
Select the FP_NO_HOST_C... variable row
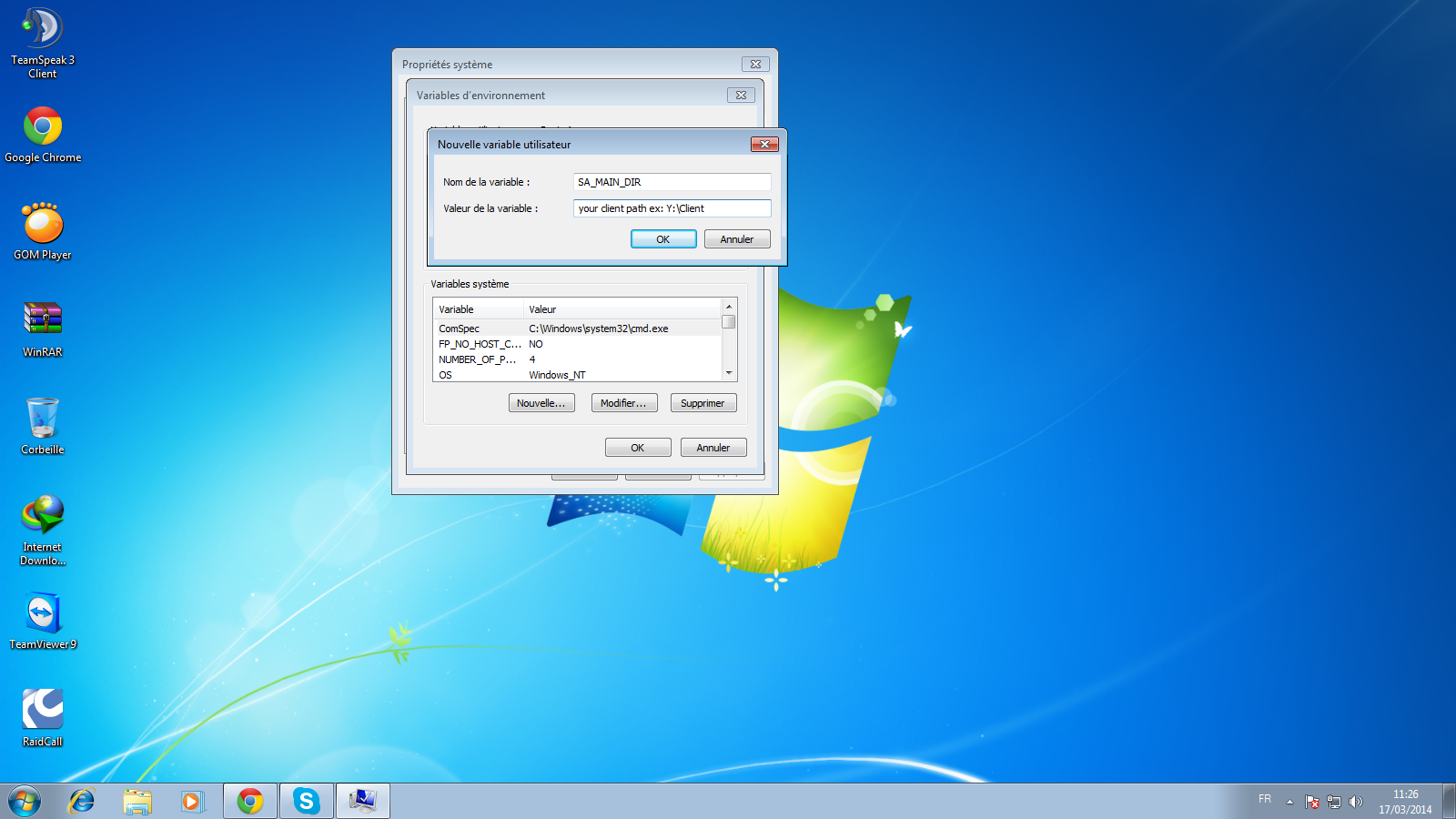coord(577,344)
